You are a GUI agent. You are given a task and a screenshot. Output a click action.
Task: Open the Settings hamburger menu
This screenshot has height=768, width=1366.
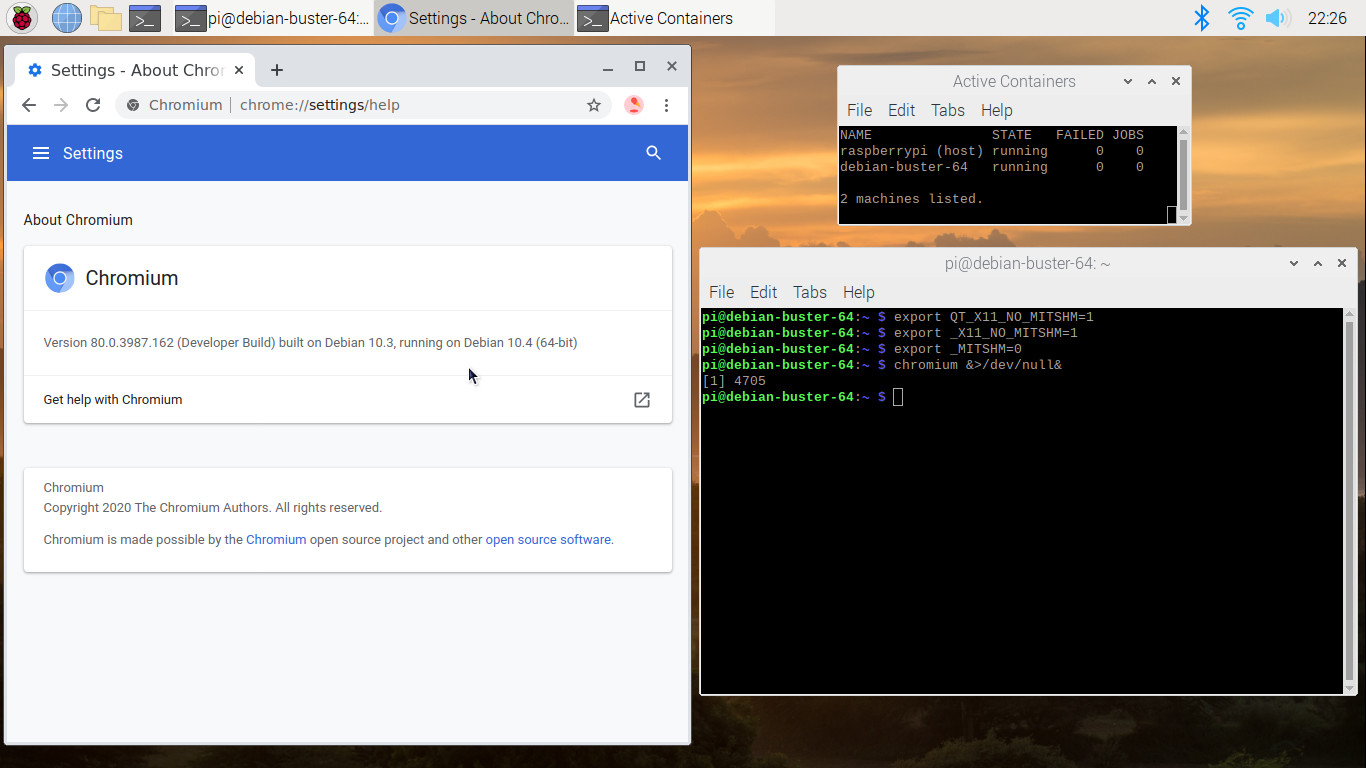coord(41,153)
